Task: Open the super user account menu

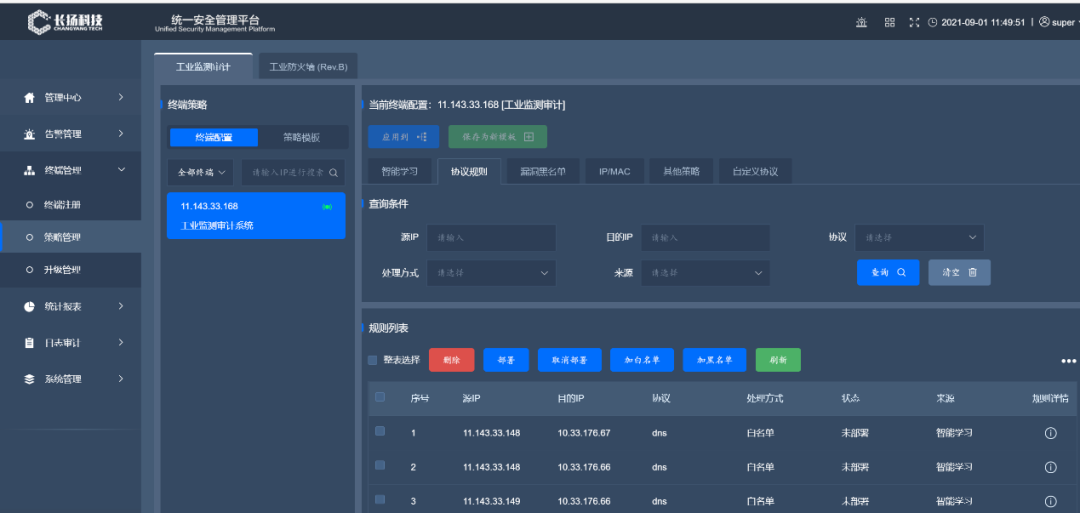Action: coord(1057,22)
